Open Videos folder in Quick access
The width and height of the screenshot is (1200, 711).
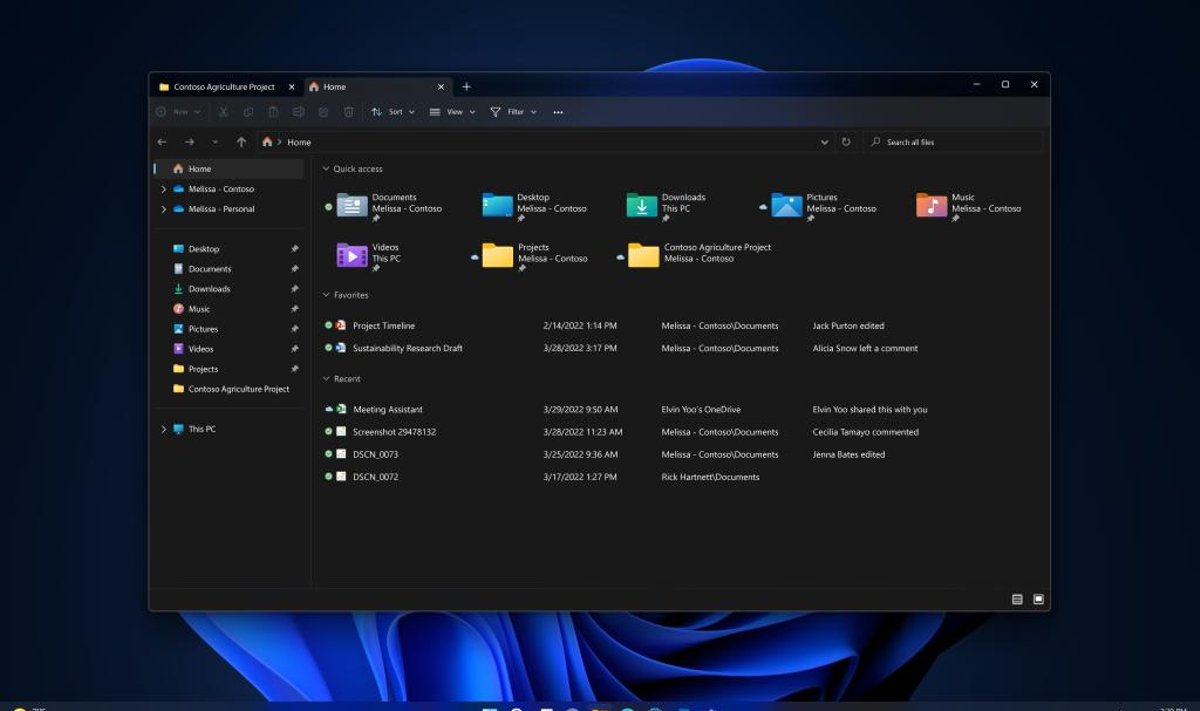point(368,256)
